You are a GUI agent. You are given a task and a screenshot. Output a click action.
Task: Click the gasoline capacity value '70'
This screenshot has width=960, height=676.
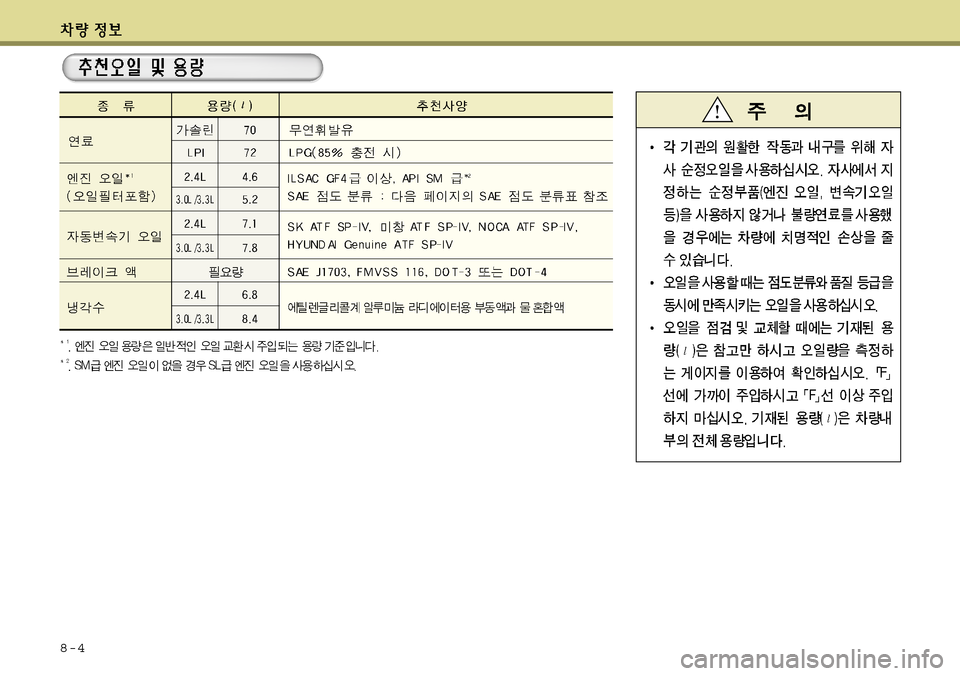(250, 130)
